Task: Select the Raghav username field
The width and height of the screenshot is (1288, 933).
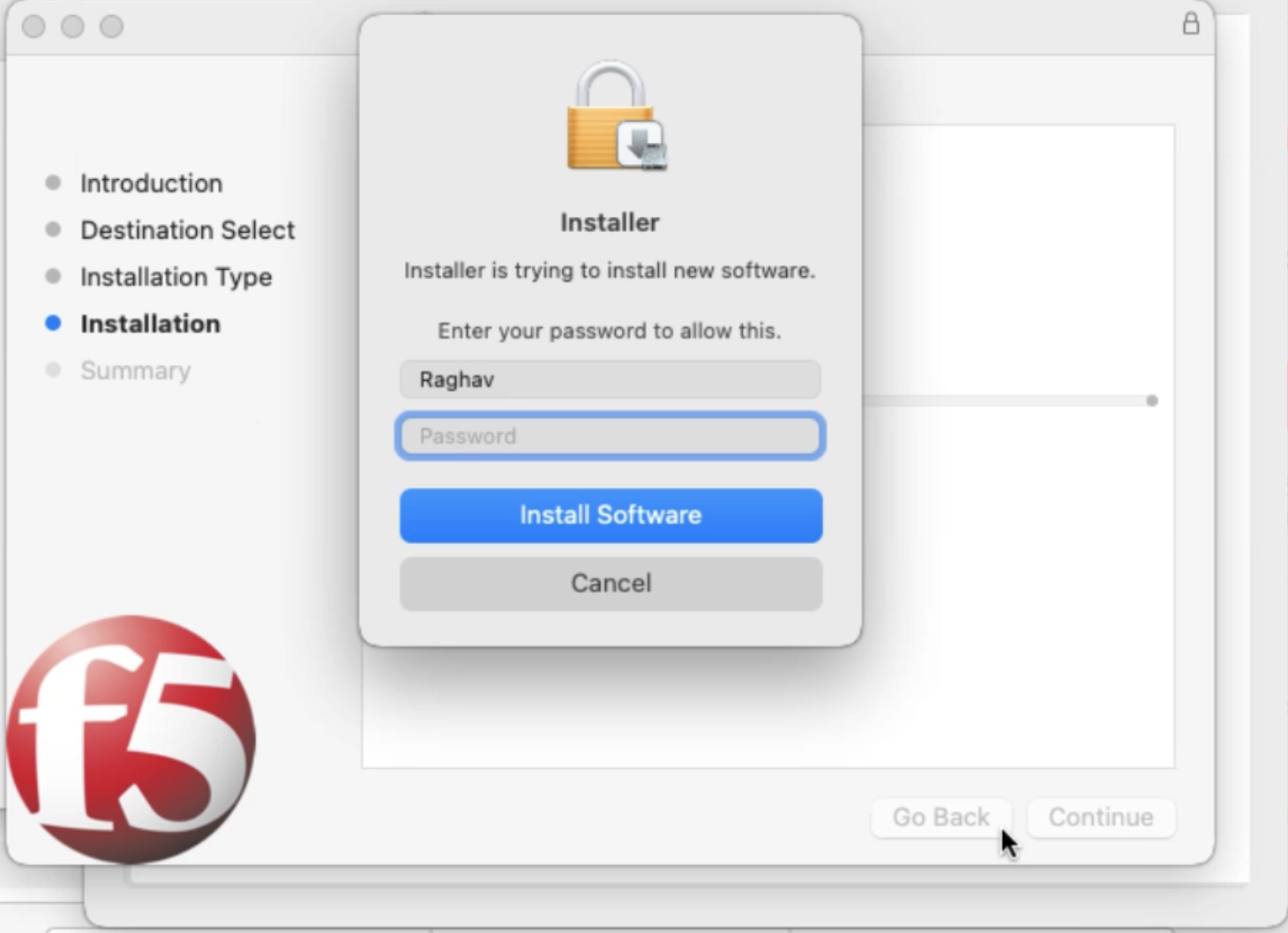Action: [610, 379]
